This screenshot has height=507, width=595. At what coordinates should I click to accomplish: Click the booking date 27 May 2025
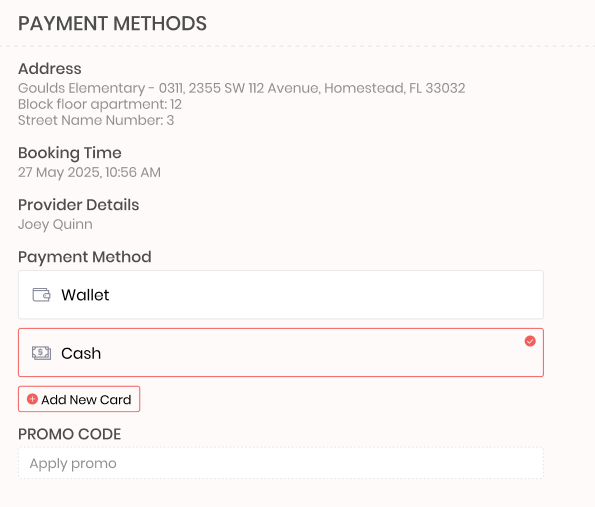pos(59,172)
